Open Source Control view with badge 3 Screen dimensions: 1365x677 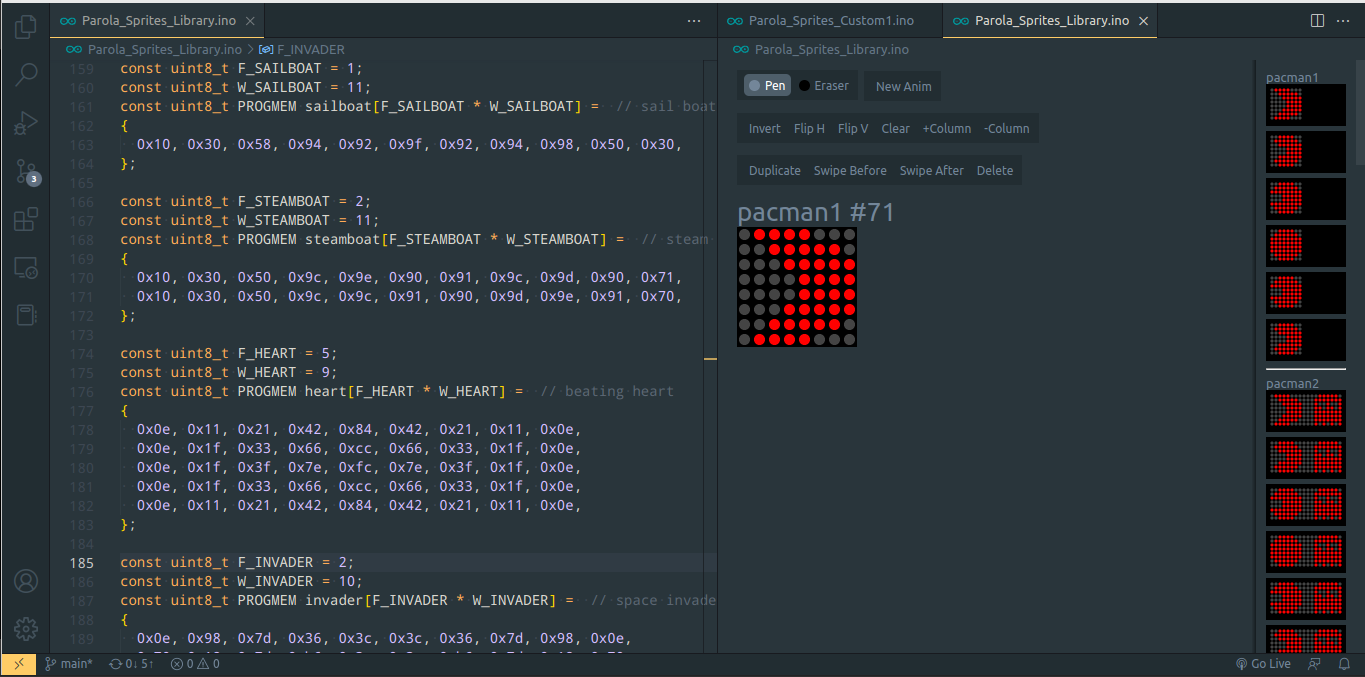click(x=26, y=171)
